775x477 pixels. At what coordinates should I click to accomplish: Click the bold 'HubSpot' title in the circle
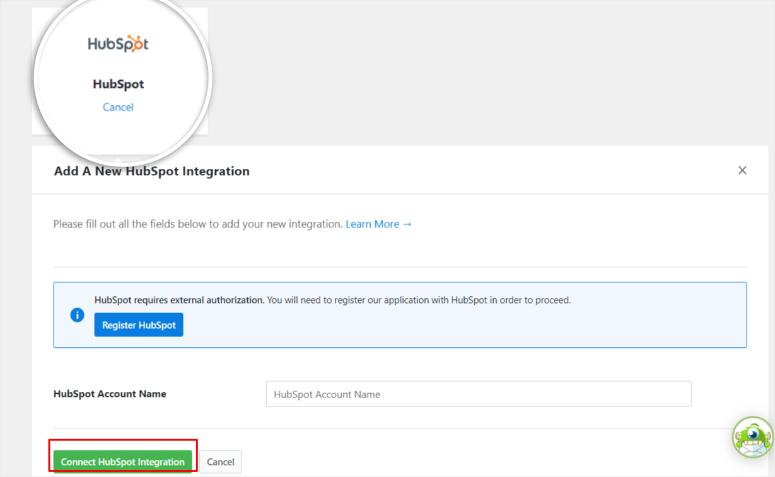click(118, 84)
